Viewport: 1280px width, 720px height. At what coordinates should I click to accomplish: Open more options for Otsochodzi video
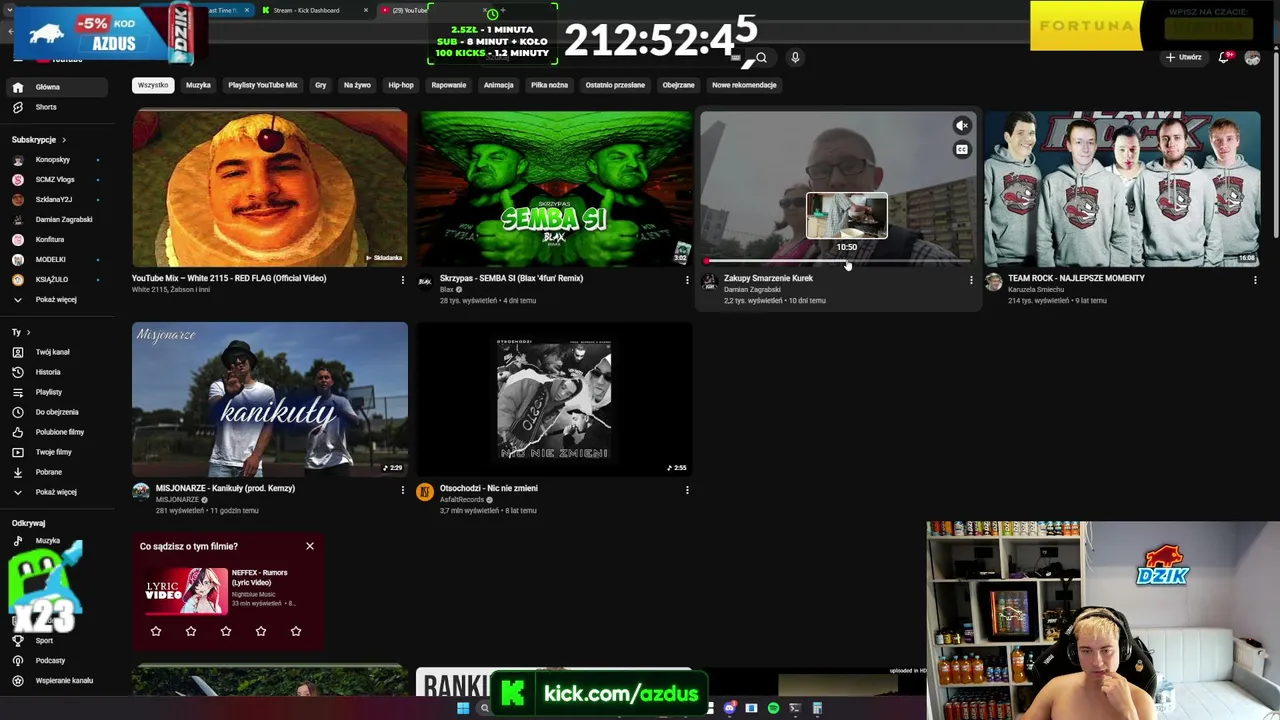[x=687, y=490]
